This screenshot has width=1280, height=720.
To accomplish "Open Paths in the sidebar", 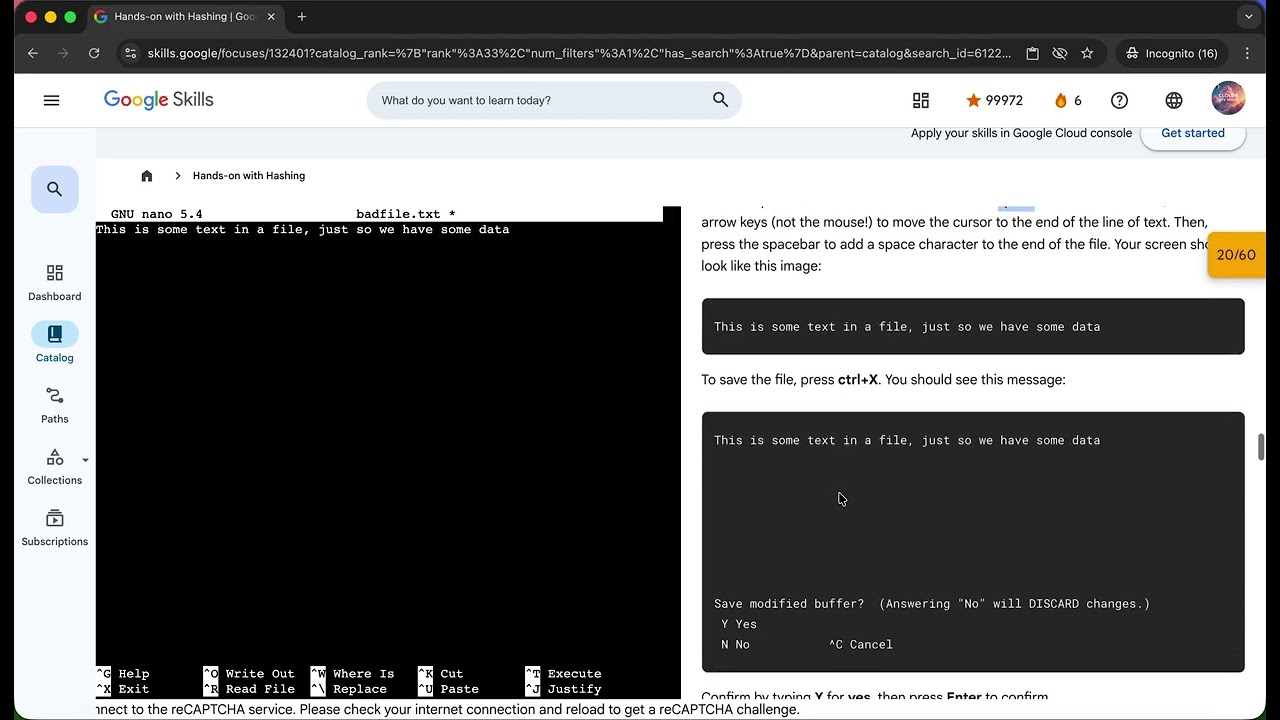I will tap(55, 405).
